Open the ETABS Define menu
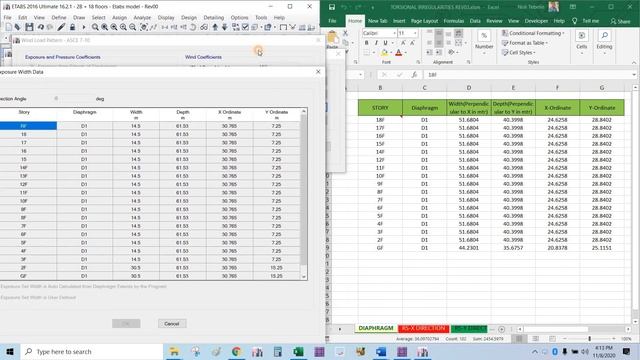Viewport: 640px width, 360px height. [59, 18]
